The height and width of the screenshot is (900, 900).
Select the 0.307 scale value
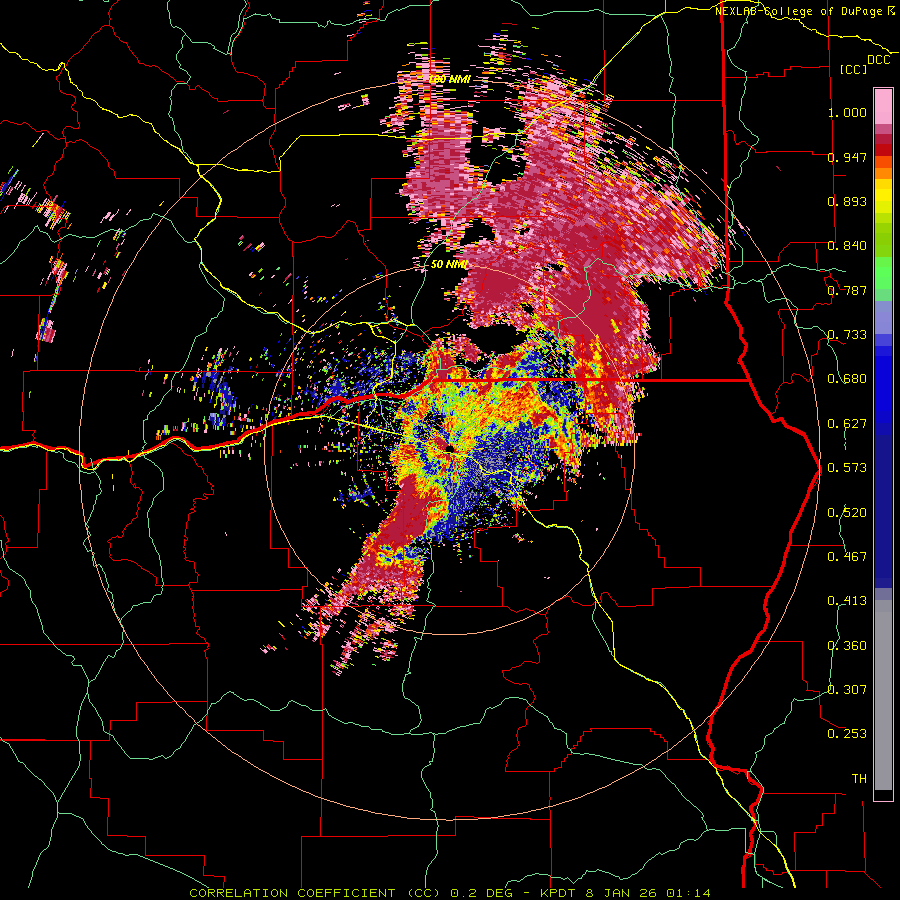(x=847, y=690)
